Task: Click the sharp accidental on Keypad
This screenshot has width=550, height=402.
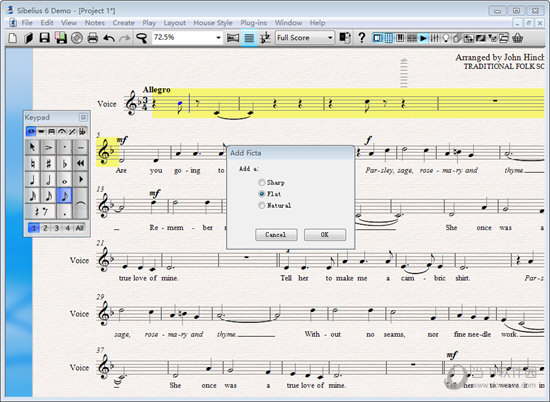Action: coord(48,163)
